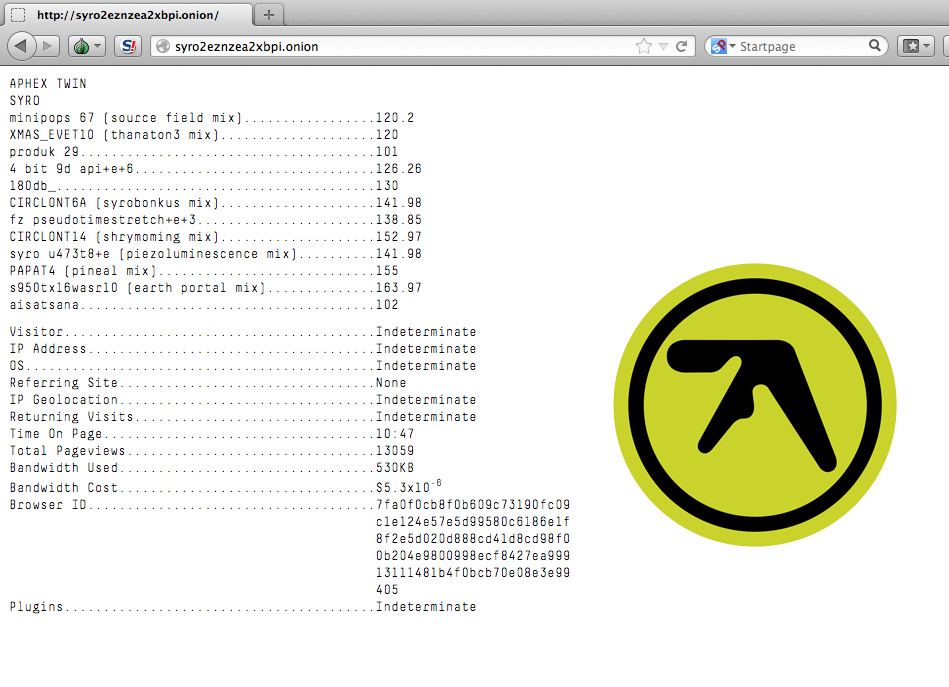This screenshot has height=687, width=949.
Task: Click the NoScript S! icon
Action: 128,46
